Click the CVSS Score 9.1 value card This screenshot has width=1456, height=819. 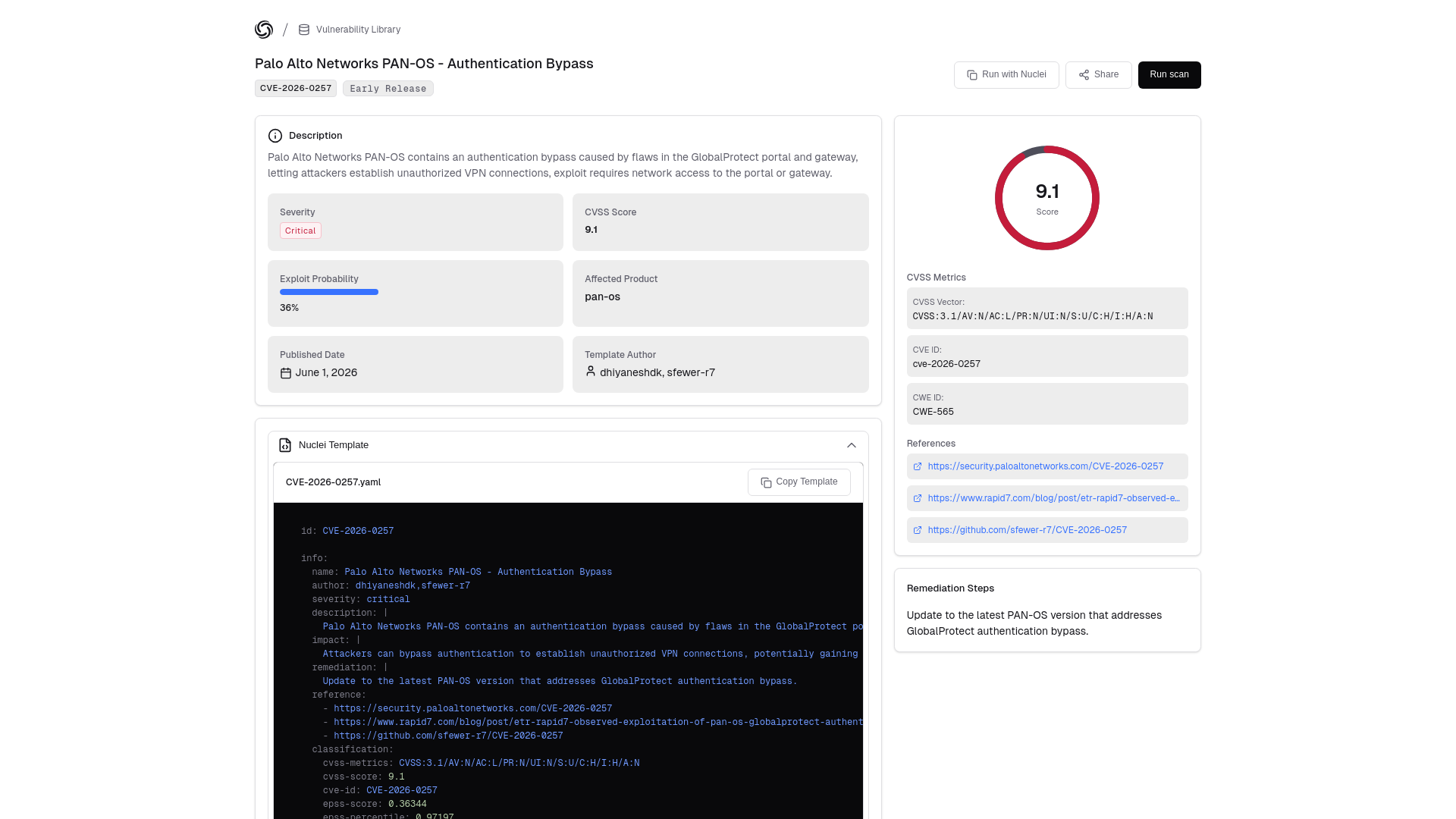(x=720, y=222)
